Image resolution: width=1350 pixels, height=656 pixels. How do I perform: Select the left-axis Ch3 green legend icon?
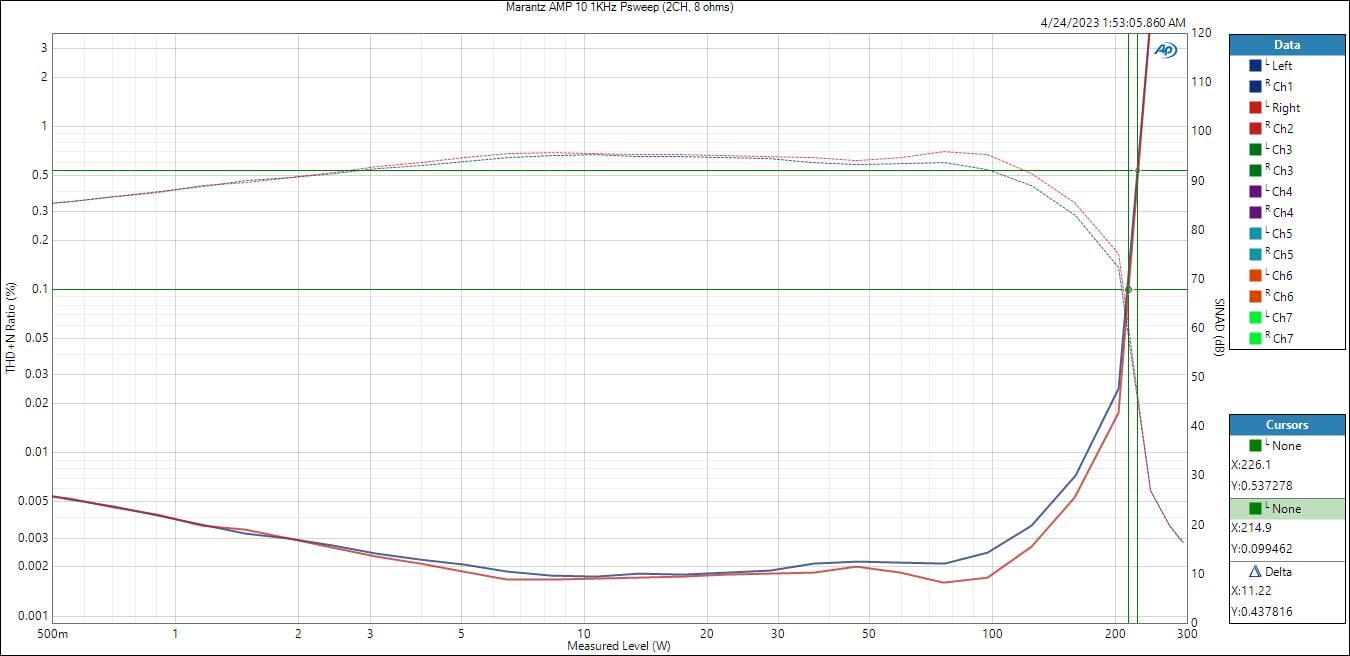pos(1255,150)
